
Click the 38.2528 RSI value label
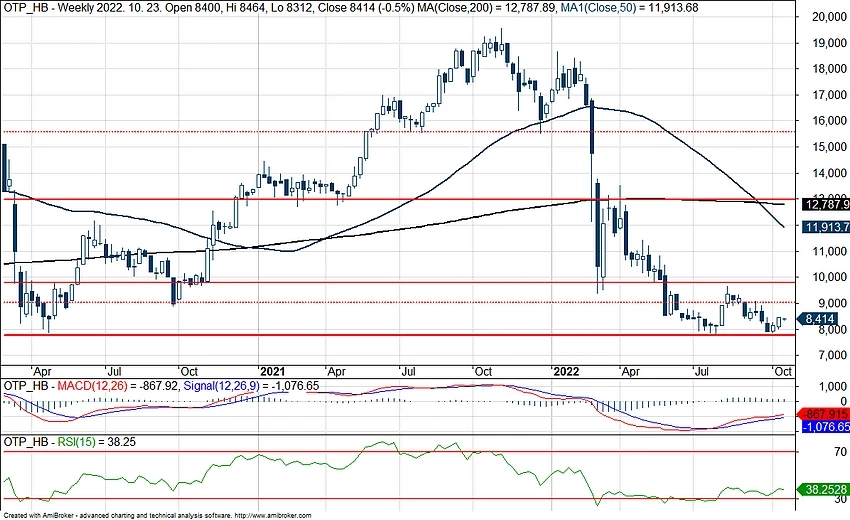(x=825, y=490)
